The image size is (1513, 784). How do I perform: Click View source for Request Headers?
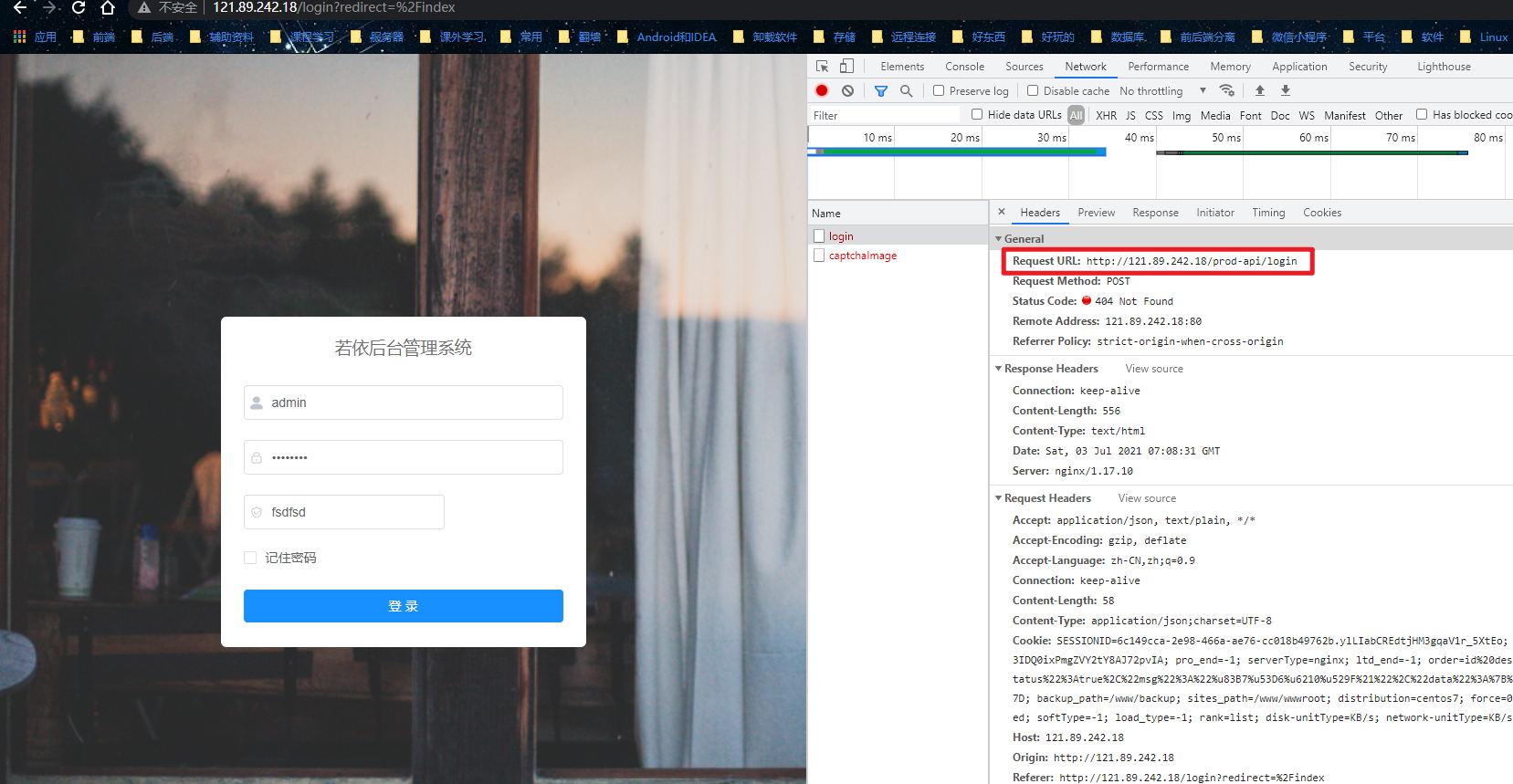[1147, 498]
